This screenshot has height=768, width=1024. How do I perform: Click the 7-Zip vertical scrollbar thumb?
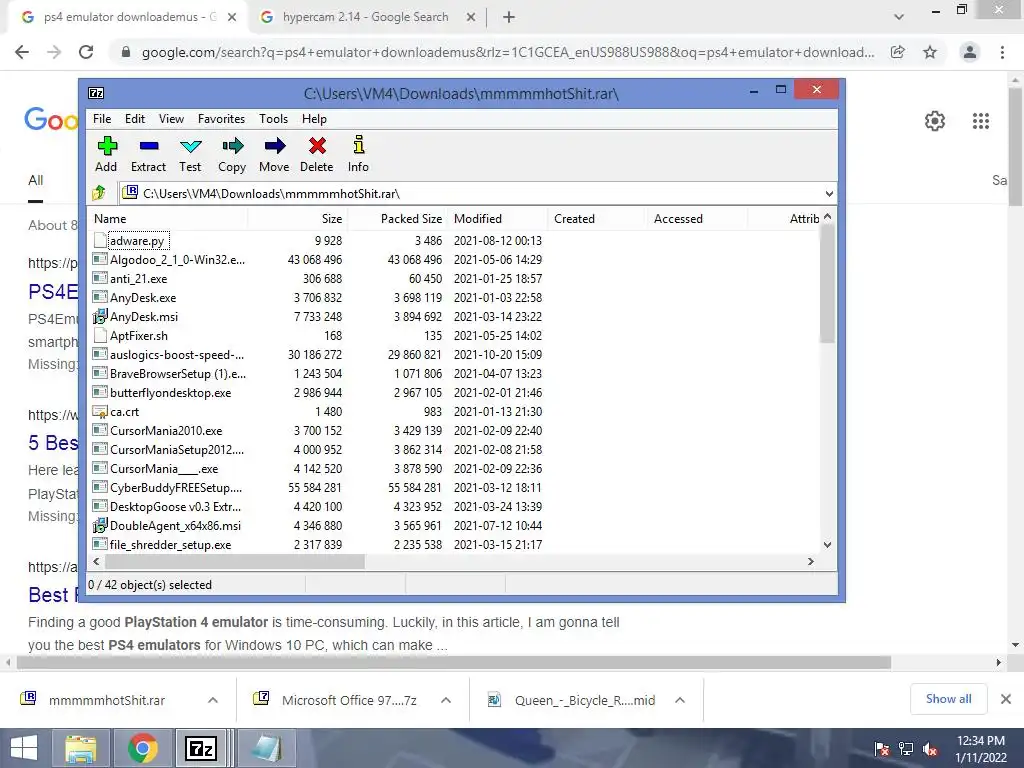pyautogui.click(x=827, y=283)
